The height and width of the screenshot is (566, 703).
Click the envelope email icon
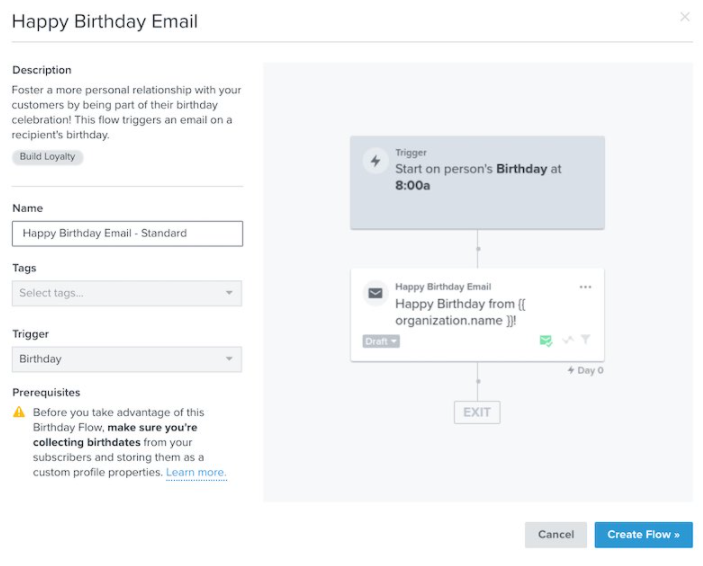(x=375, y=293)
